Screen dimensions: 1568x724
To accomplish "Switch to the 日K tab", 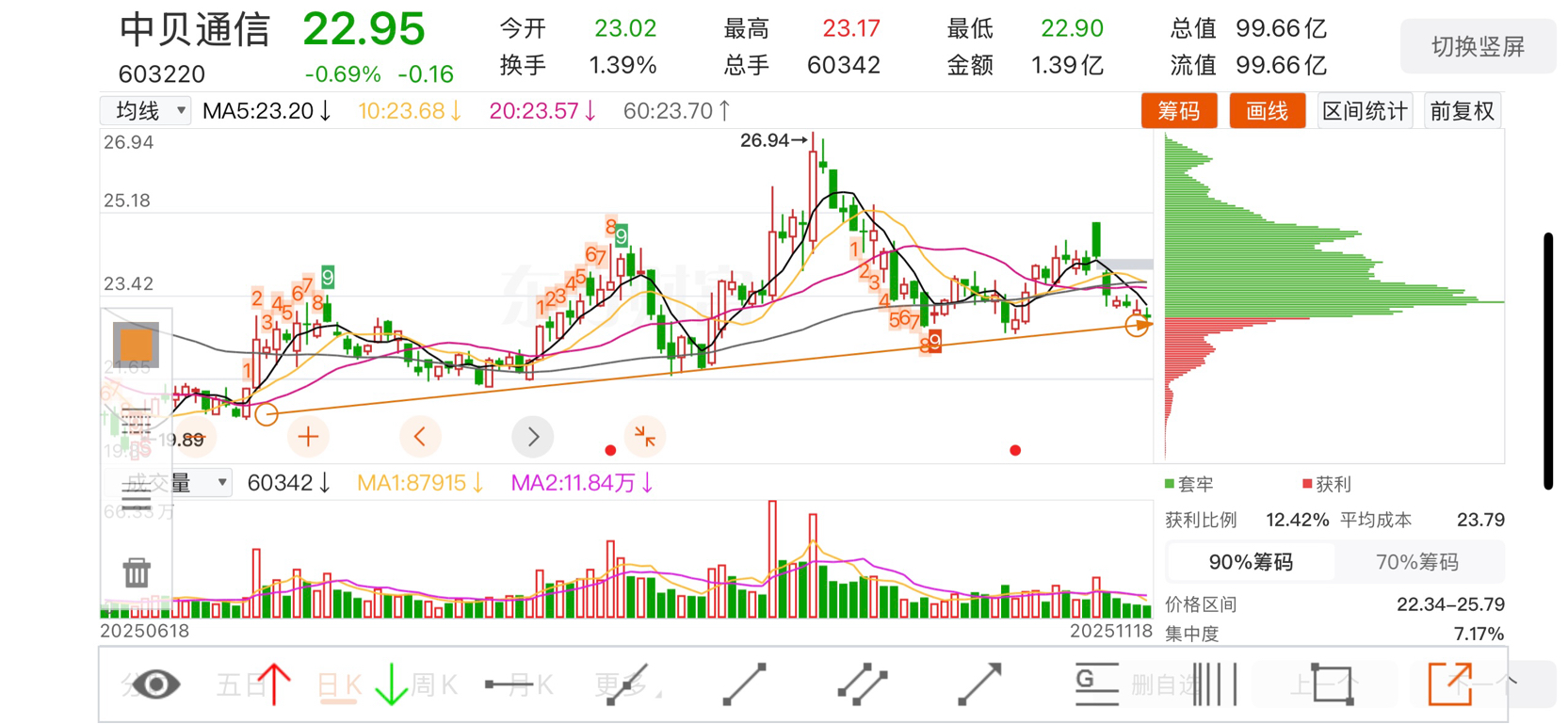I will click(x=339, y=684).
